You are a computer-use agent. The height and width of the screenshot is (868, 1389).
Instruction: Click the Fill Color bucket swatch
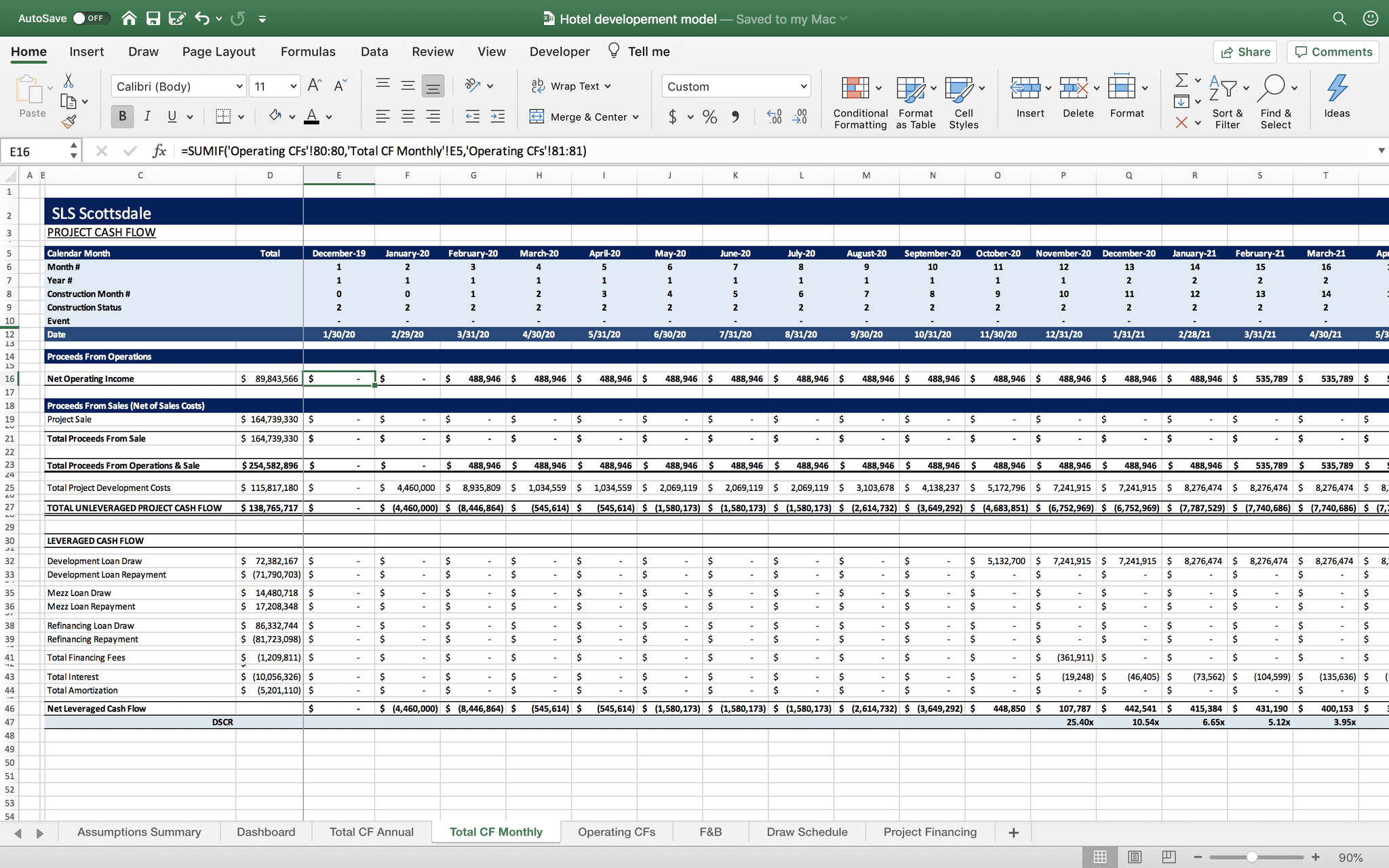click(x=275, y=116)
